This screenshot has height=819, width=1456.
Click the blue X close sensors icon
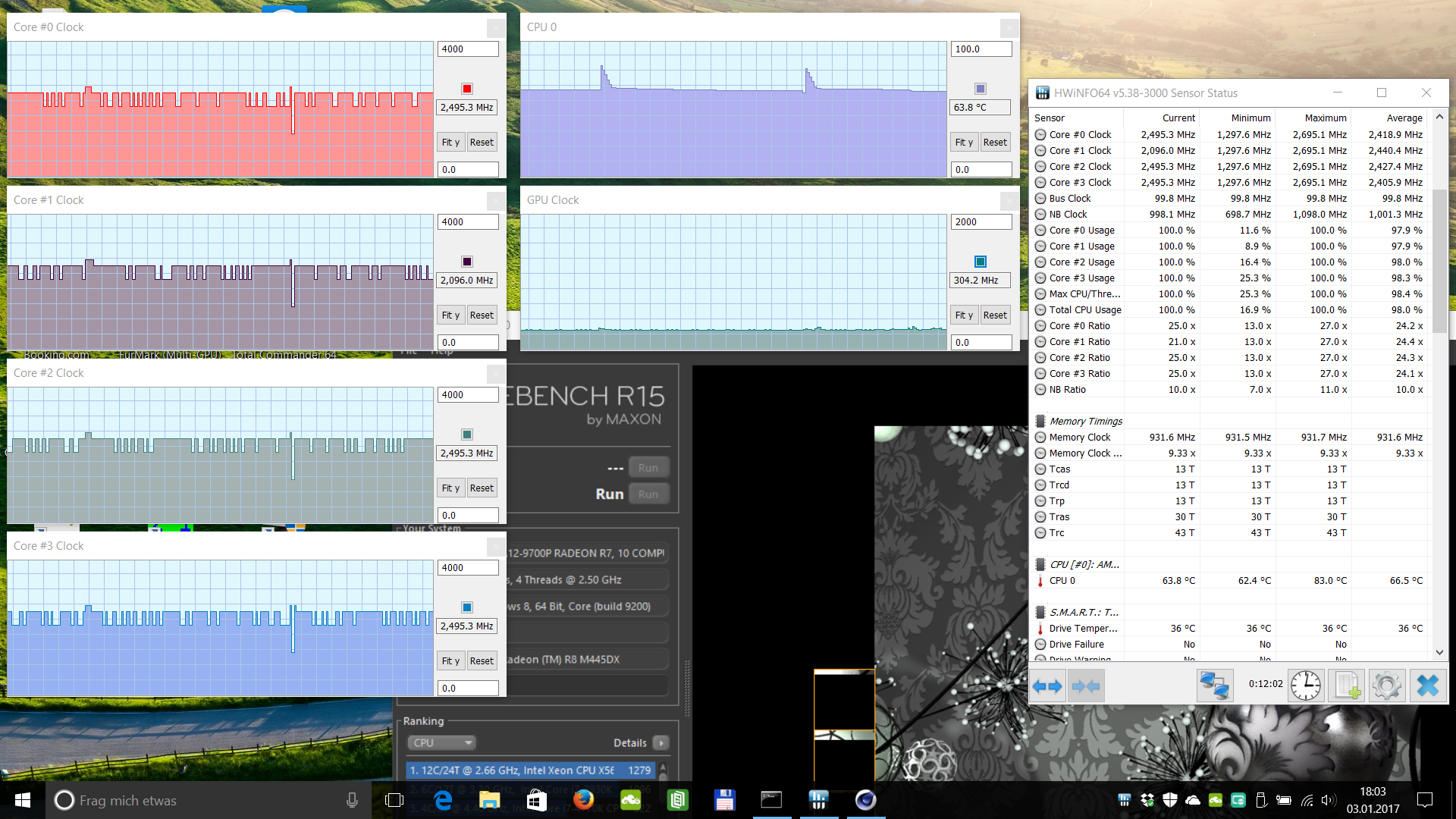pos(1427,686)
